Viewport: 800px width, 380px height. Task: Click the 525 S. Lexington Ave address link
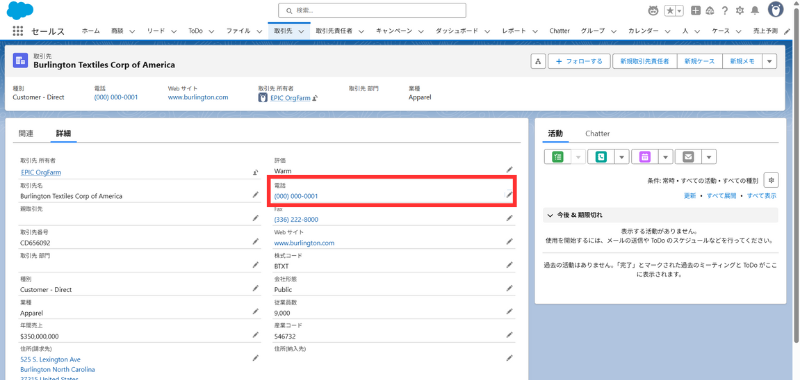[50, 360]
